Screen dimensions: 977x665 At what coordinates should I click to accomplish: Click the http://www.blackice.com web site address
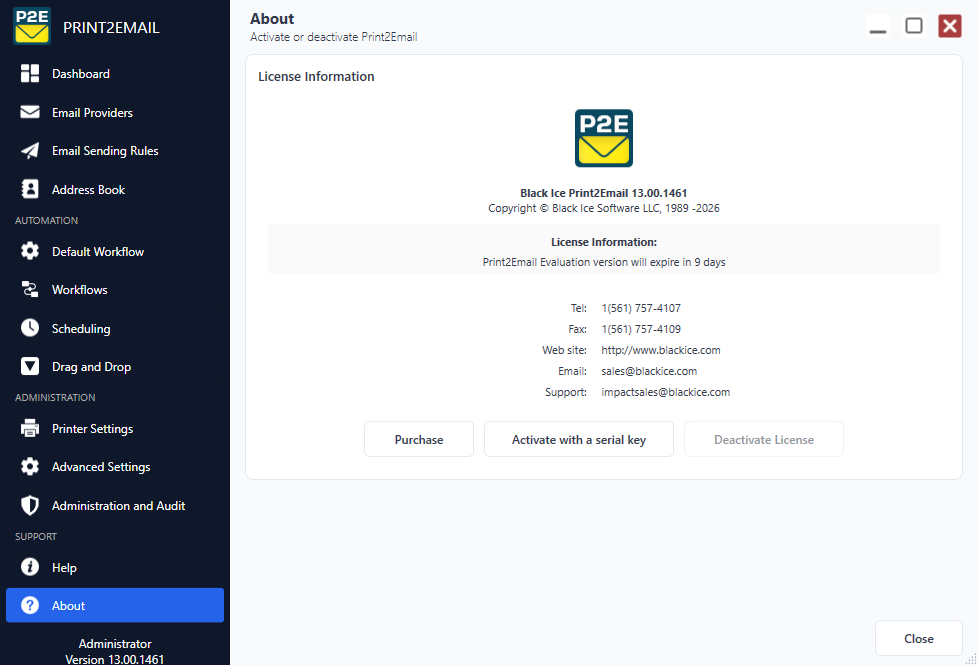click(660, 350)
